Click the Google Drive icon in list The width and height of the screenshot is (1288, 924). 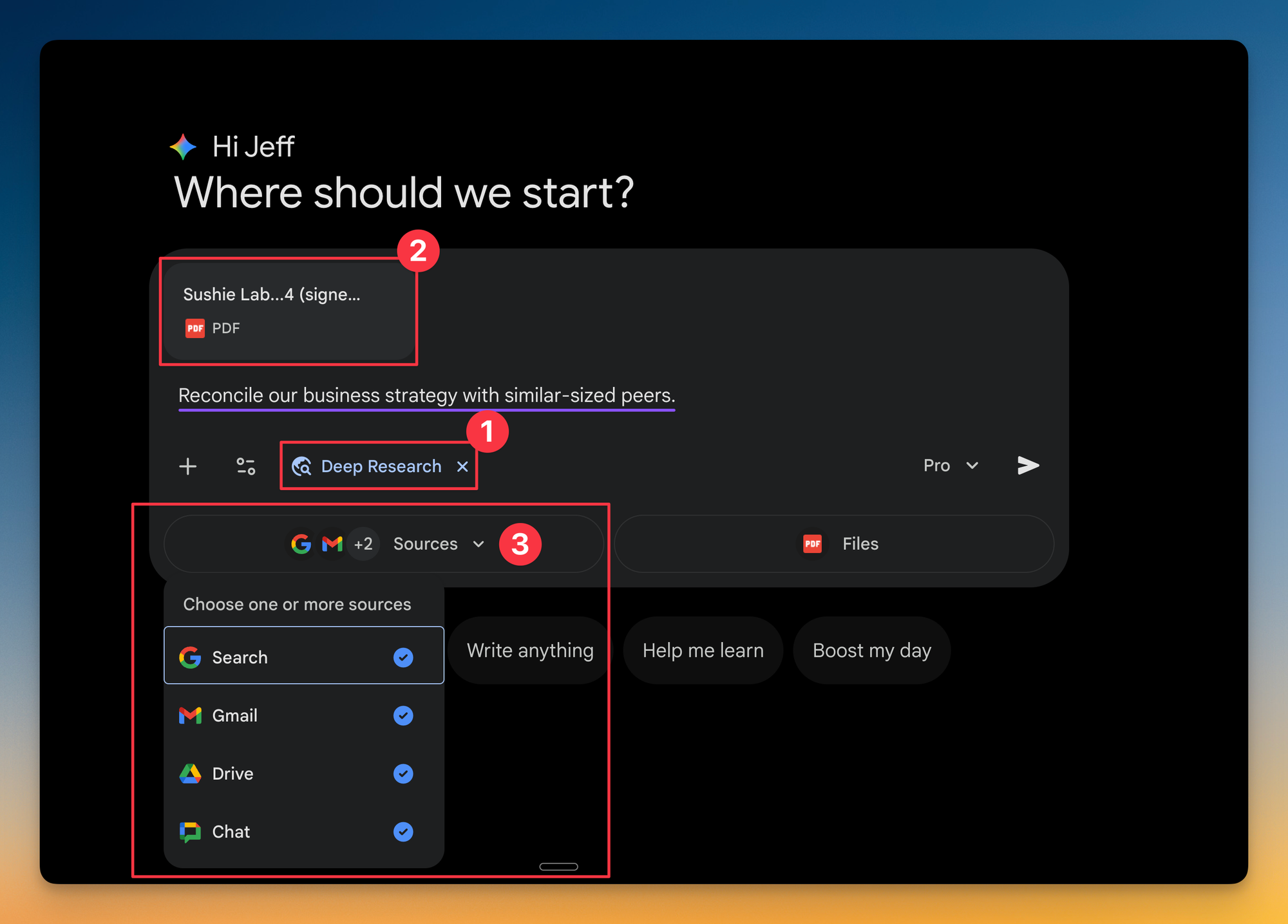pos(190,773)
